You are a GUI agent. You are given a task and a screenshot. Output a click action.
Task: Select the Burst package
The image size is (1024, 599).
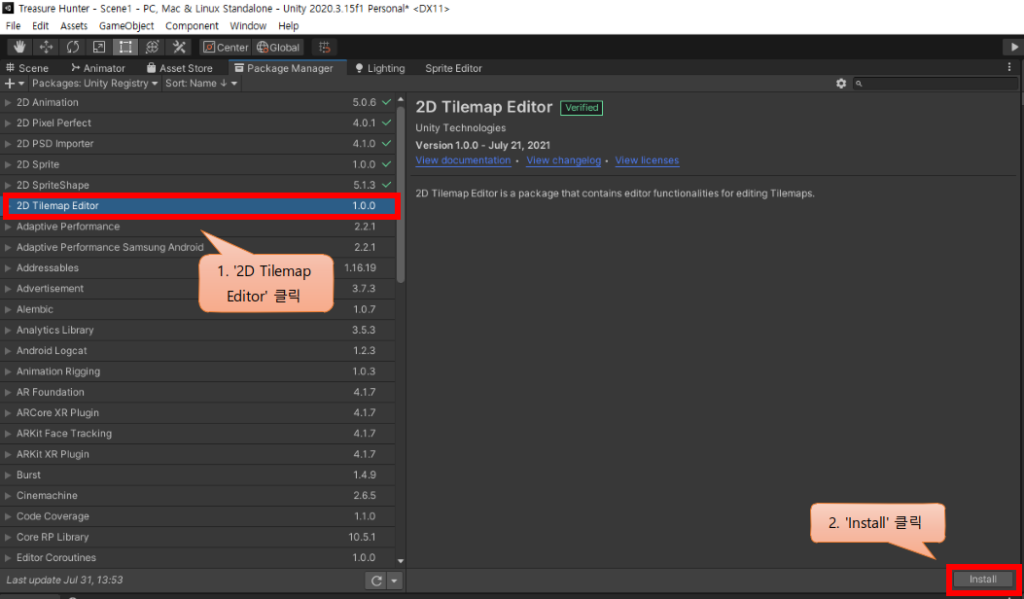(199, 475)
